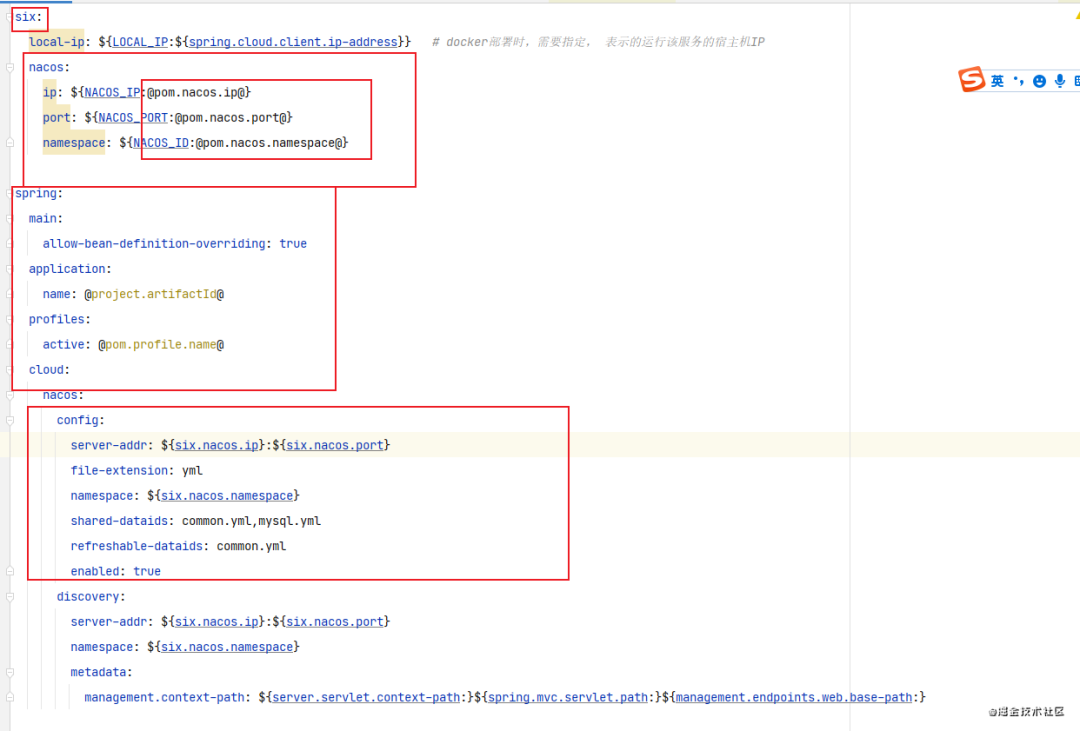Click the @pom.nacos.ip@ value
This screenshot has height=731, width=1080.
[x=196, y=92]
